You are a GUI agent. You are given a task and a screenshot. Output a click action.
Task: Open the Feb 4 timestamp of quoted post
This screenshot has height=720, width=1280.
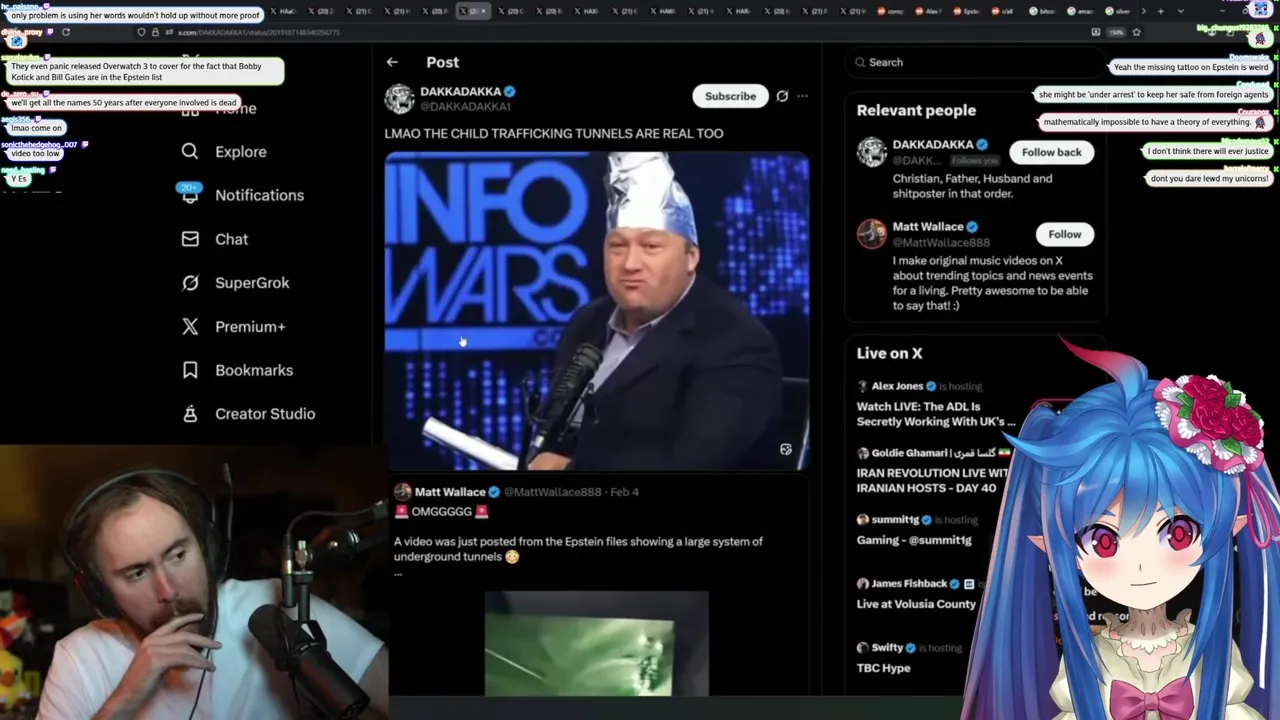pos(624,492)
